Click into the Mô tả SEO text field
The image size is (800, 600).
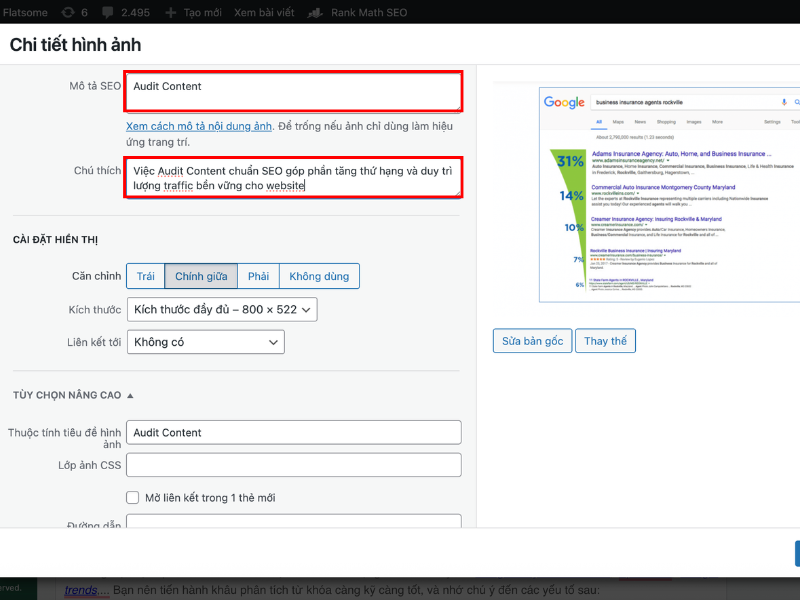(293, 92)
